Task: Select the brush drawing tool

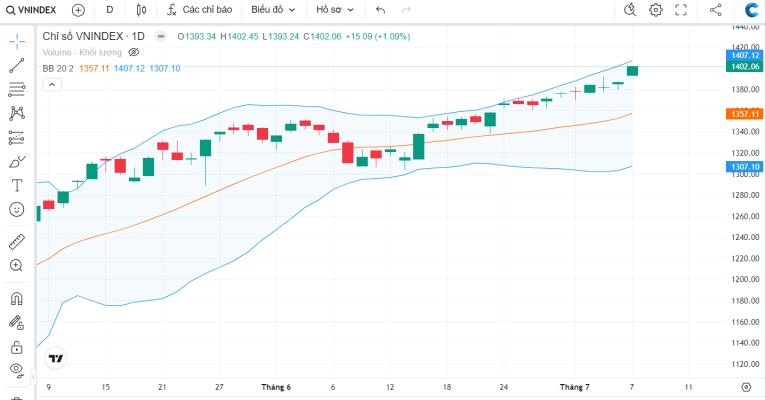Action: click(17, 162)
